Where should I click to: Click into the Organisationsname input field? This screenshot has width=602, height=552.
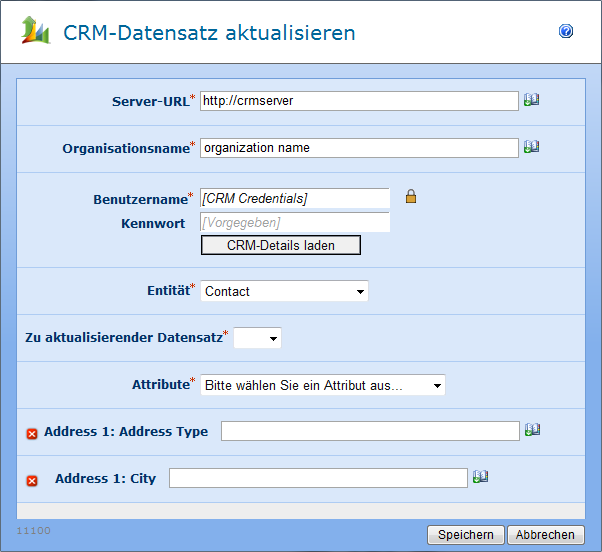359,147
